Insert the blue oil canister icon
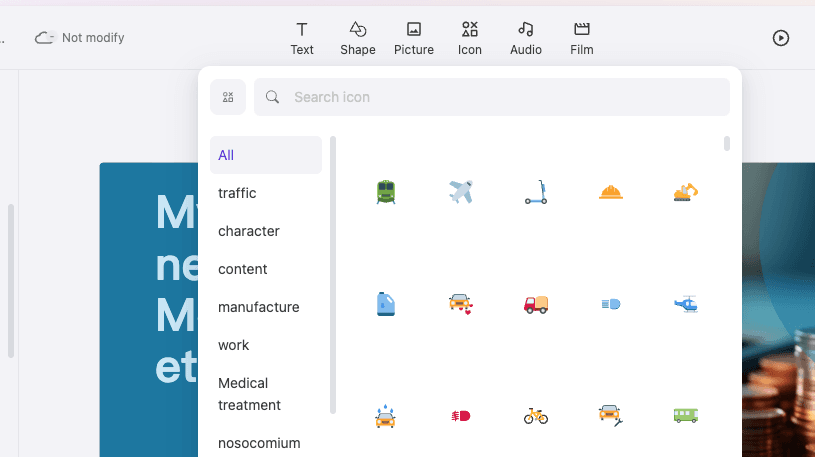The width and height of the screenshot is (815, 457). coord(385,304)
